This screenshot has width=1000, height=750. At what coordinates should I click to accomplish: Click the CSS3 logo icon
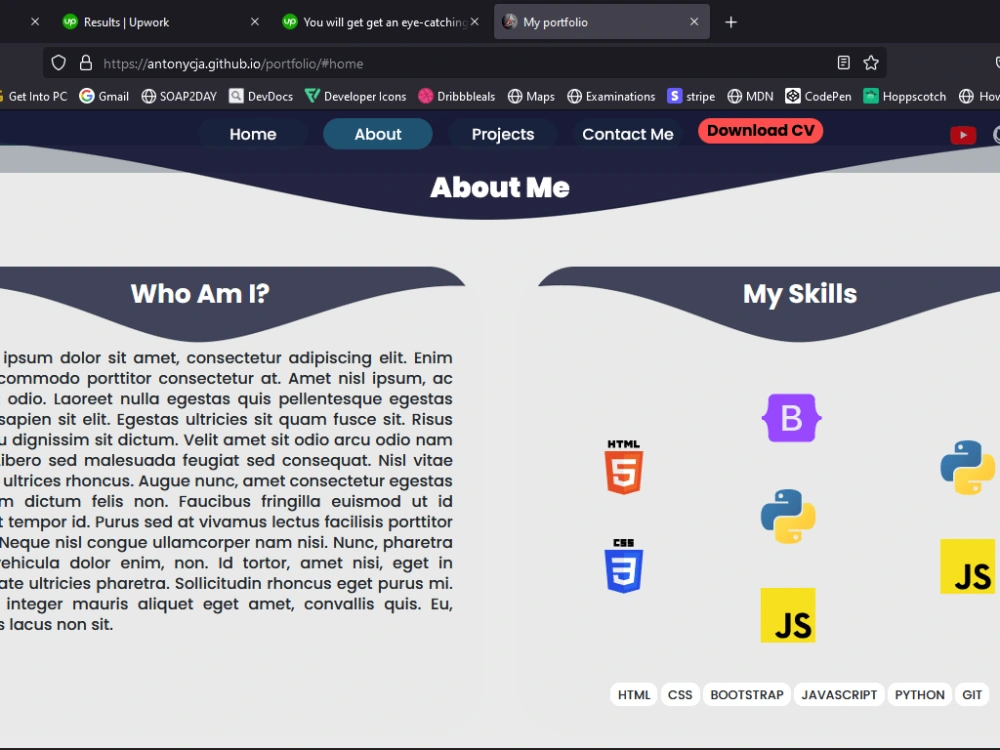pos(623,566)
